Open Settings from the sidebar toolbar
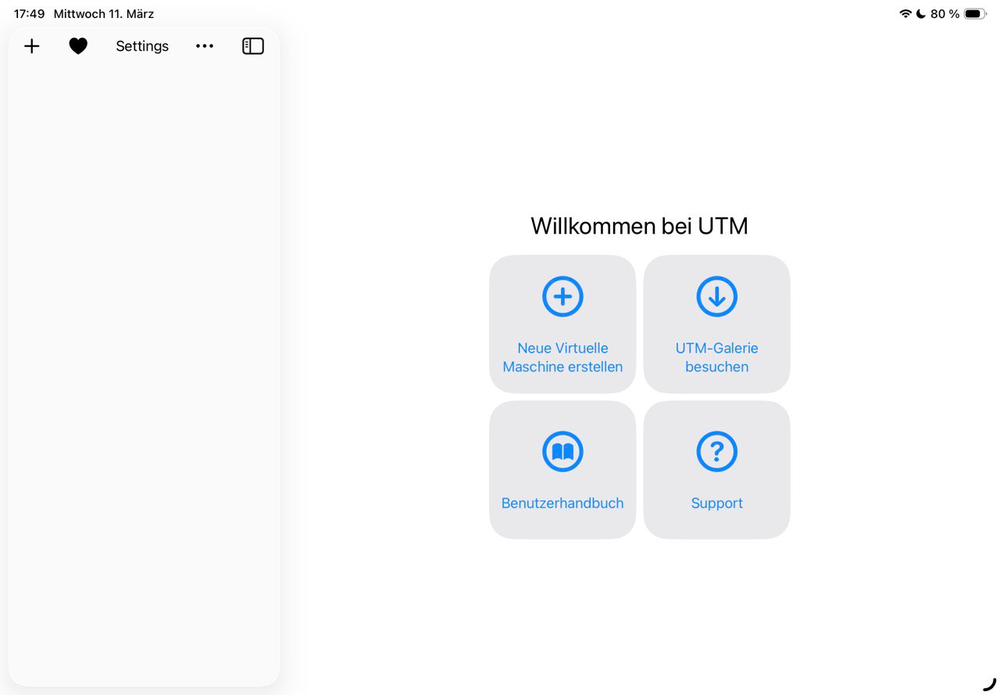The image size is (1000, 695). tap(142, 46)
